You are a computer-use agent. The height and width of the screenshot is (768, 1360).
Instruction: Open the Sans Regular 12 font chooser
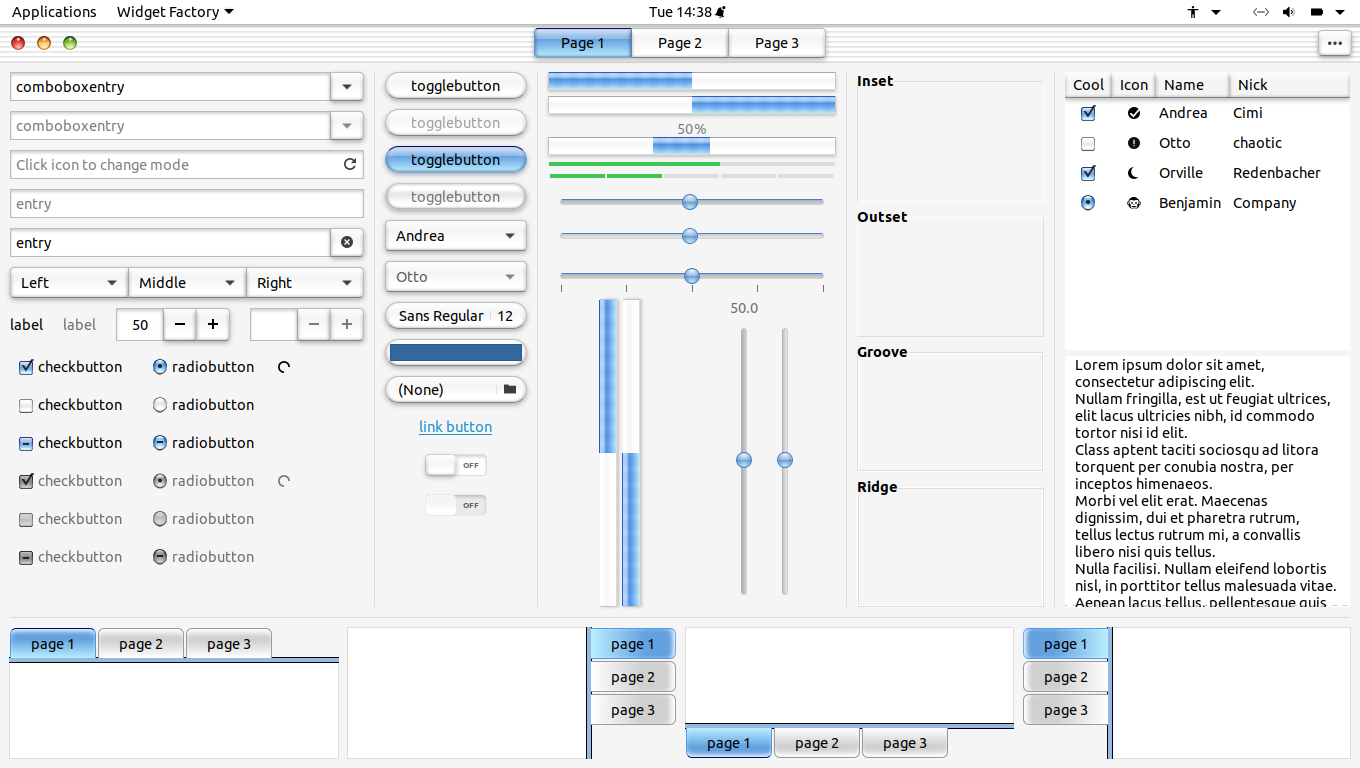tap(456, 316)
